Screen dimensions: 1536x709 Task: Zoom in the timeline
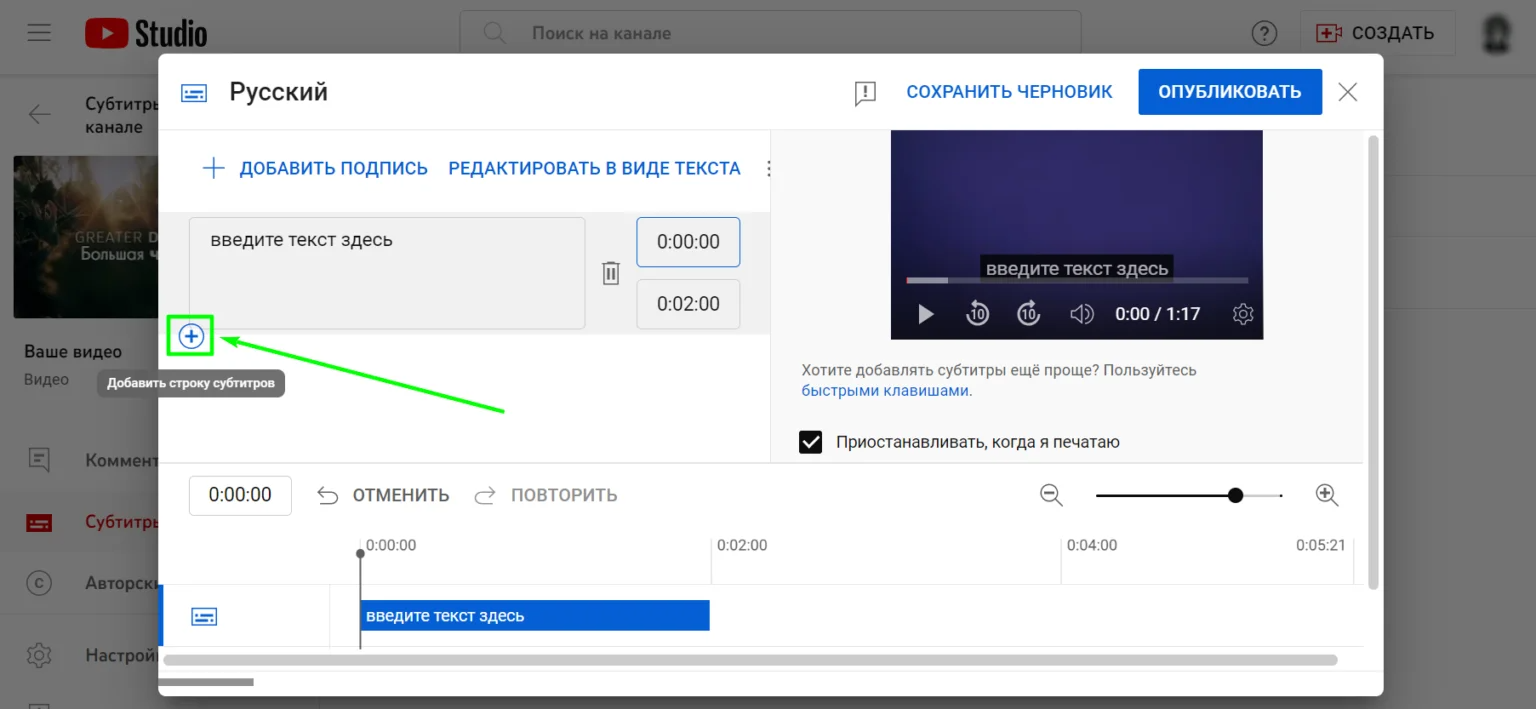coord(1326,495)
